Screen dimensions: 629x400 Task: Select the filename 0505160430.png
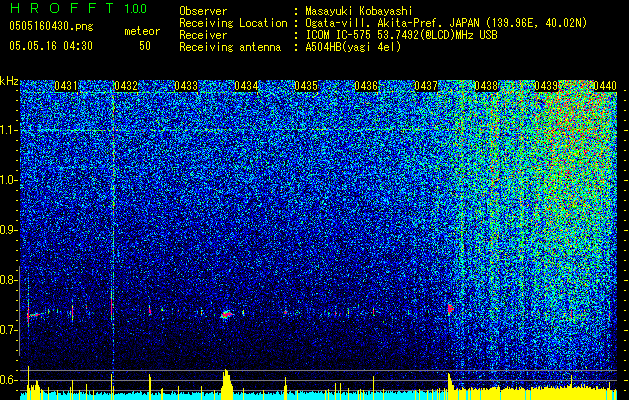[x=51, y=26]
